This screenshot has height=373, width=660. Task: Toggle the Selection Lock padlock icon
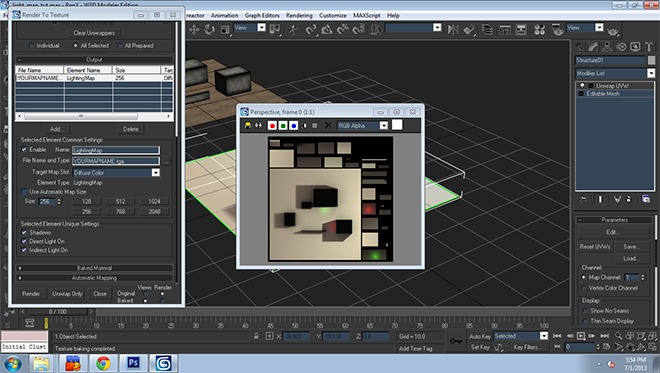(x=256, y=336)
